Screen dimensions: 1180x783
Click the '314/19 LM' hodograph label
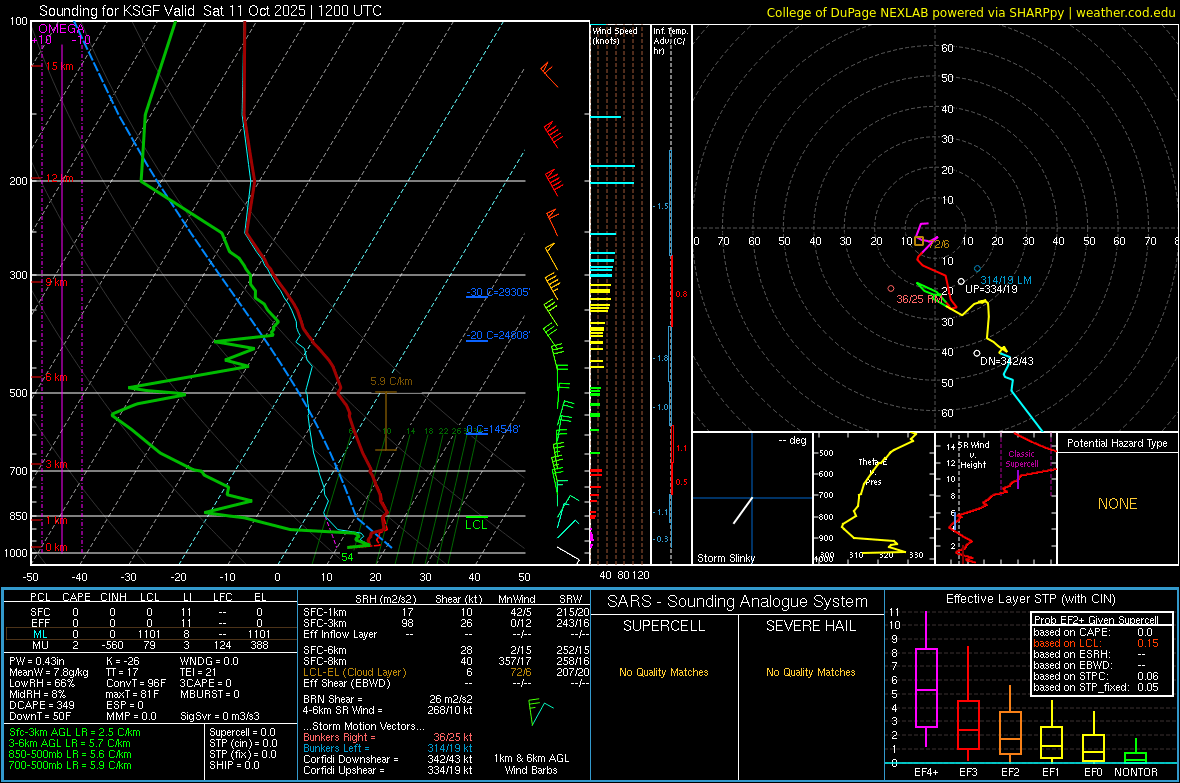(x=1006, y=280)
